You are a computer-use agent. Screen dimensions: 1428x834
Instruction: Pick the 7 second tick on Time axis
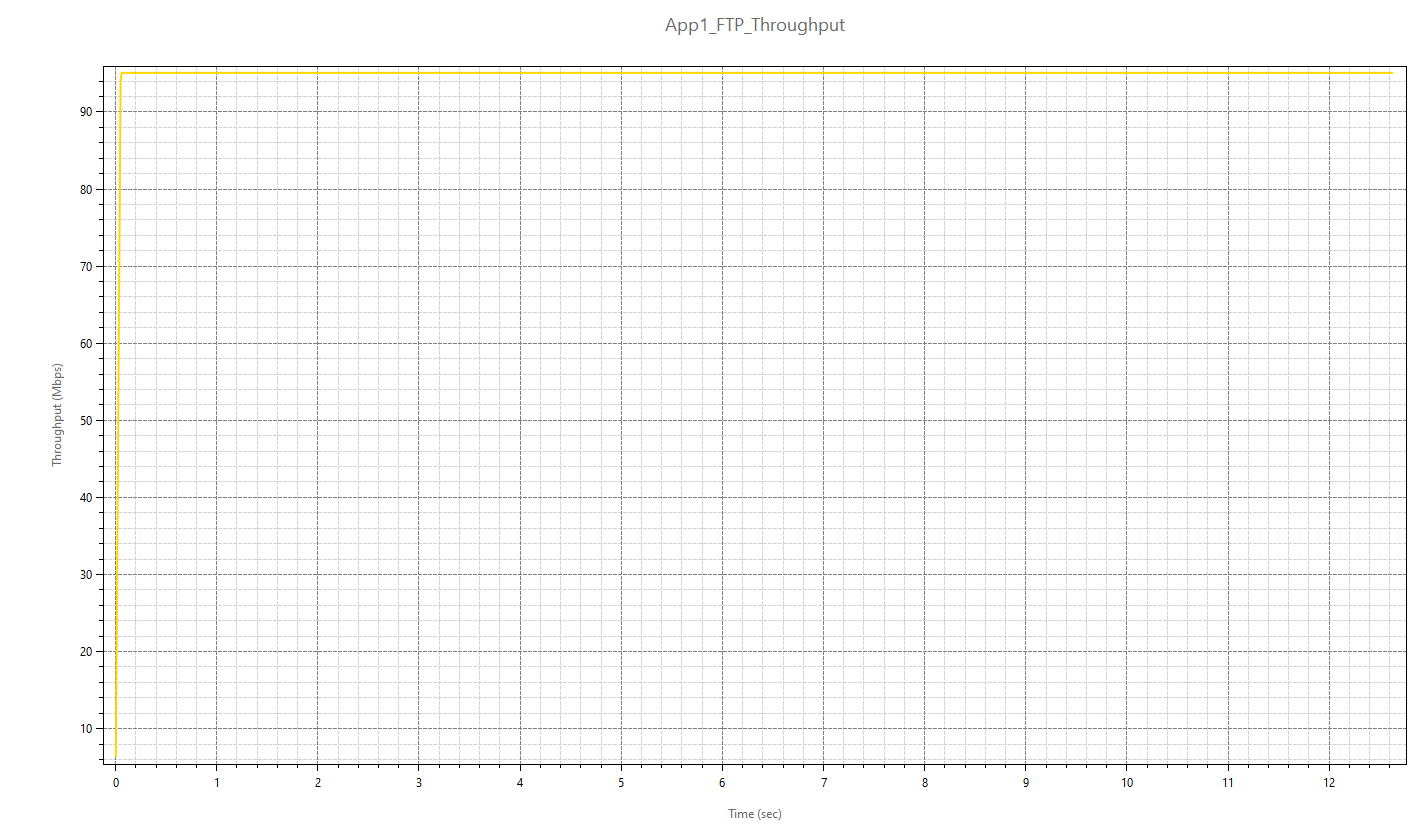coord(823,781)
